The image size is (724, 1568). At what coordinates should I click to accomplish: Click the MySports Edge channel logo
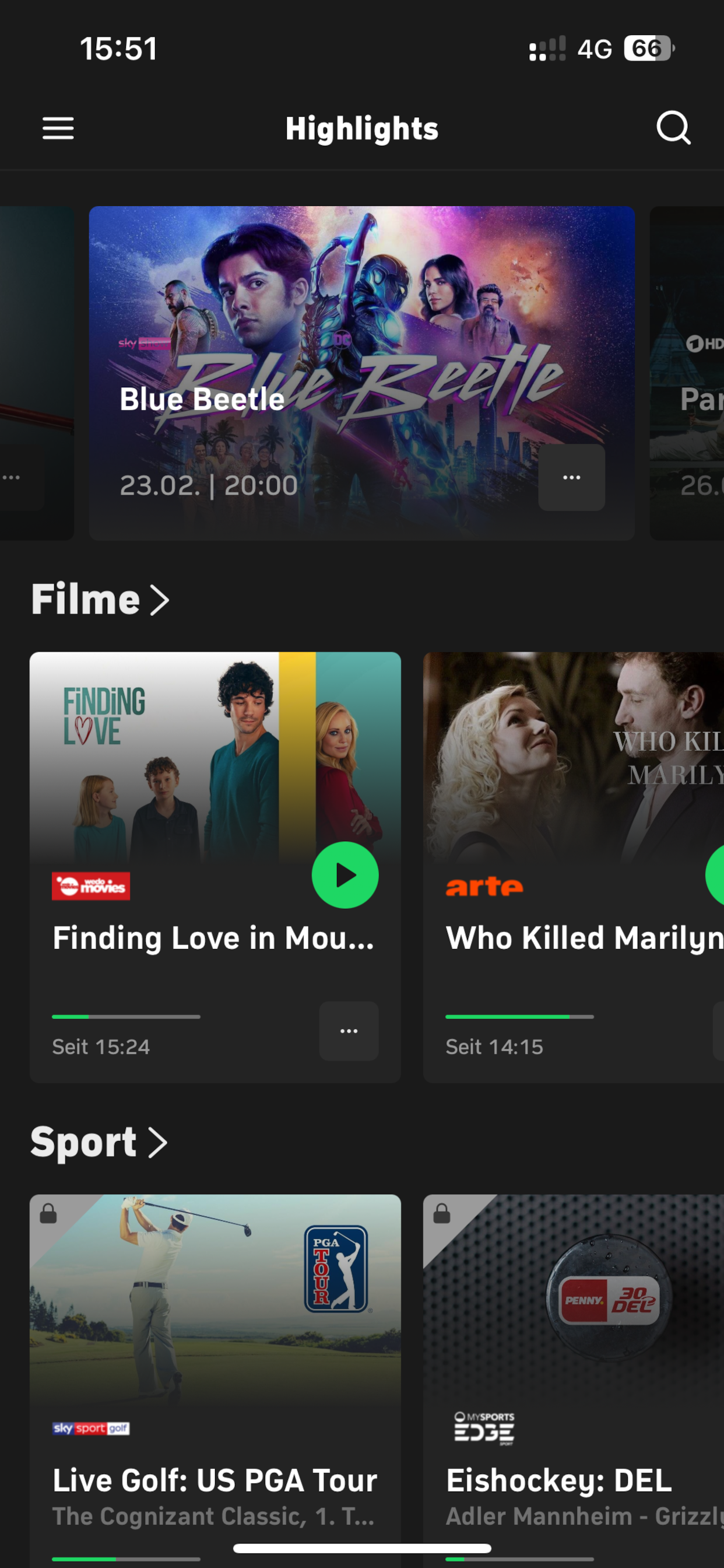pos(484,1428)
